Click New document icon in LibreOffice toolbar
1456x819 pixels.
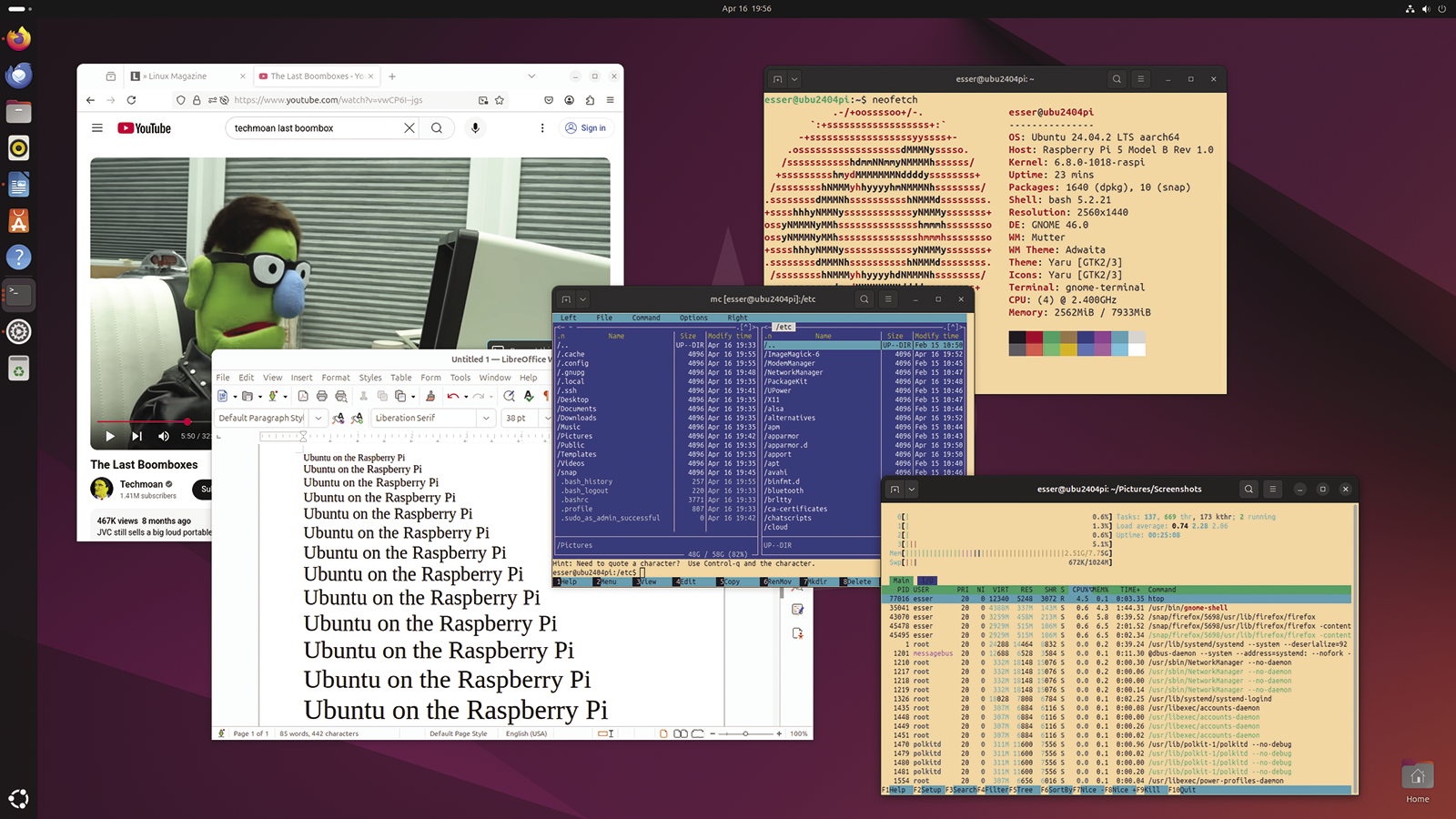point(222,396)
